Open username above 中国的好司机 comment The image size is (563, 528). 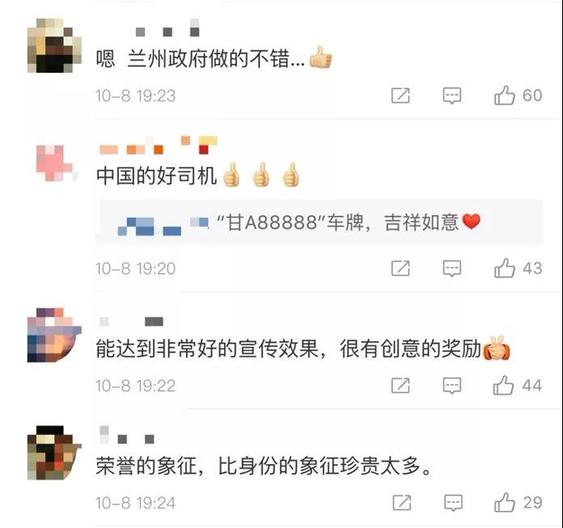click(x=158, y=145)
